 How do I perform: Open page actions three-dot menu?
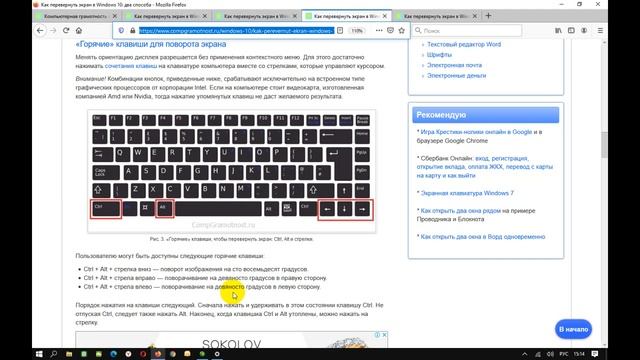click(379, 31)
